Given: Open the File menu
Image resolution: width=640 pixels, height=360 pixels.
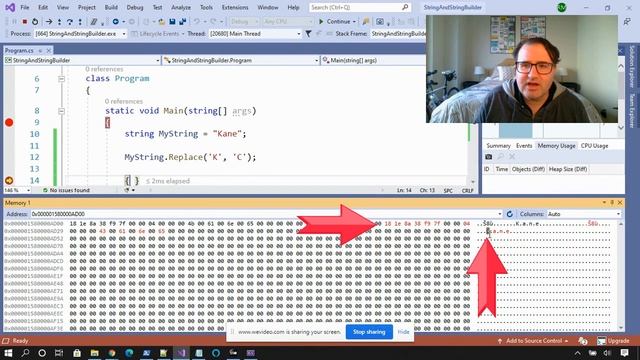Looking at the screenshot, I should (x=25, y=7).
